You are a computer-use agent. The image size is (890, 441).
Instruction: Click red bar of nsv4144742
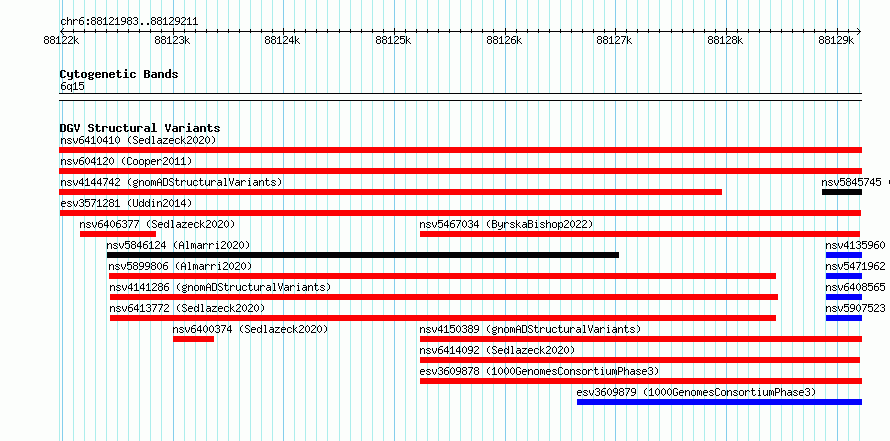(x=391, y=192)
